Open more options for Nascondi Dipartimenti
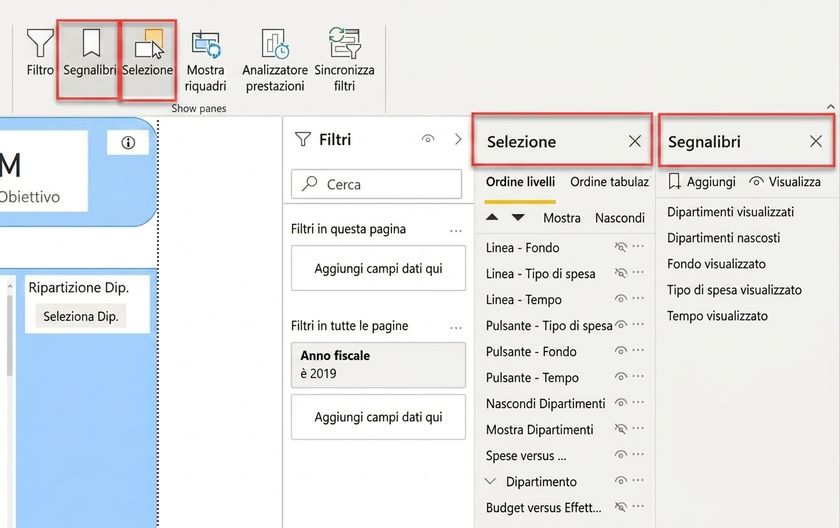Image resolution: width=840 pixels, height=528 pixels. pos(638,402)
